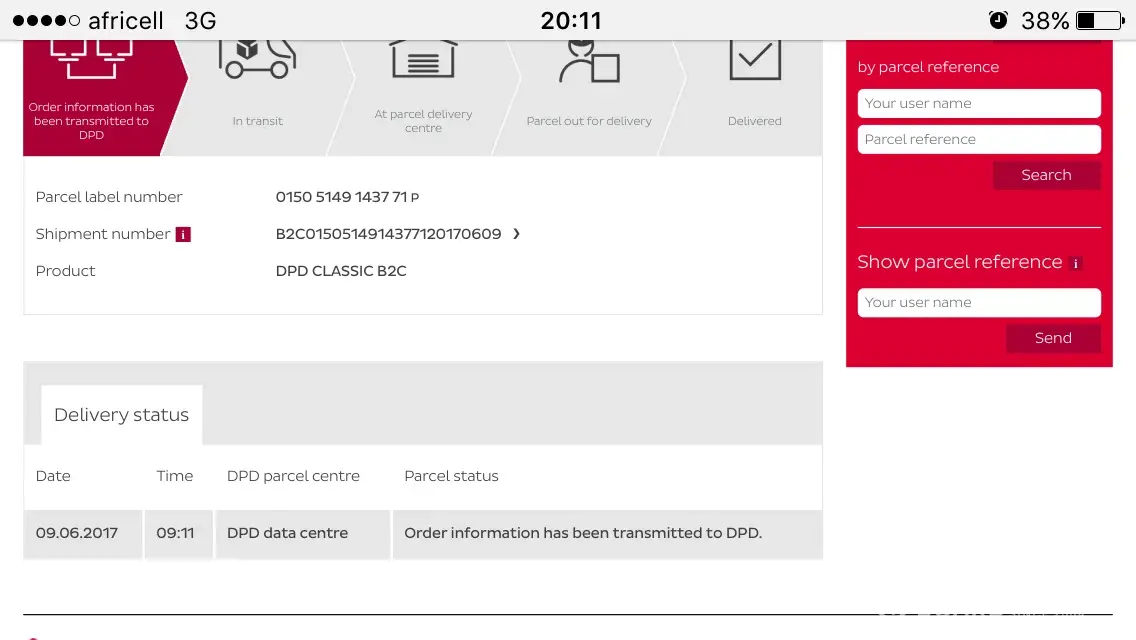Click the 38% battery percentage text
The height and width of the screenshot is (640, 1136).
coord(1045,20)
